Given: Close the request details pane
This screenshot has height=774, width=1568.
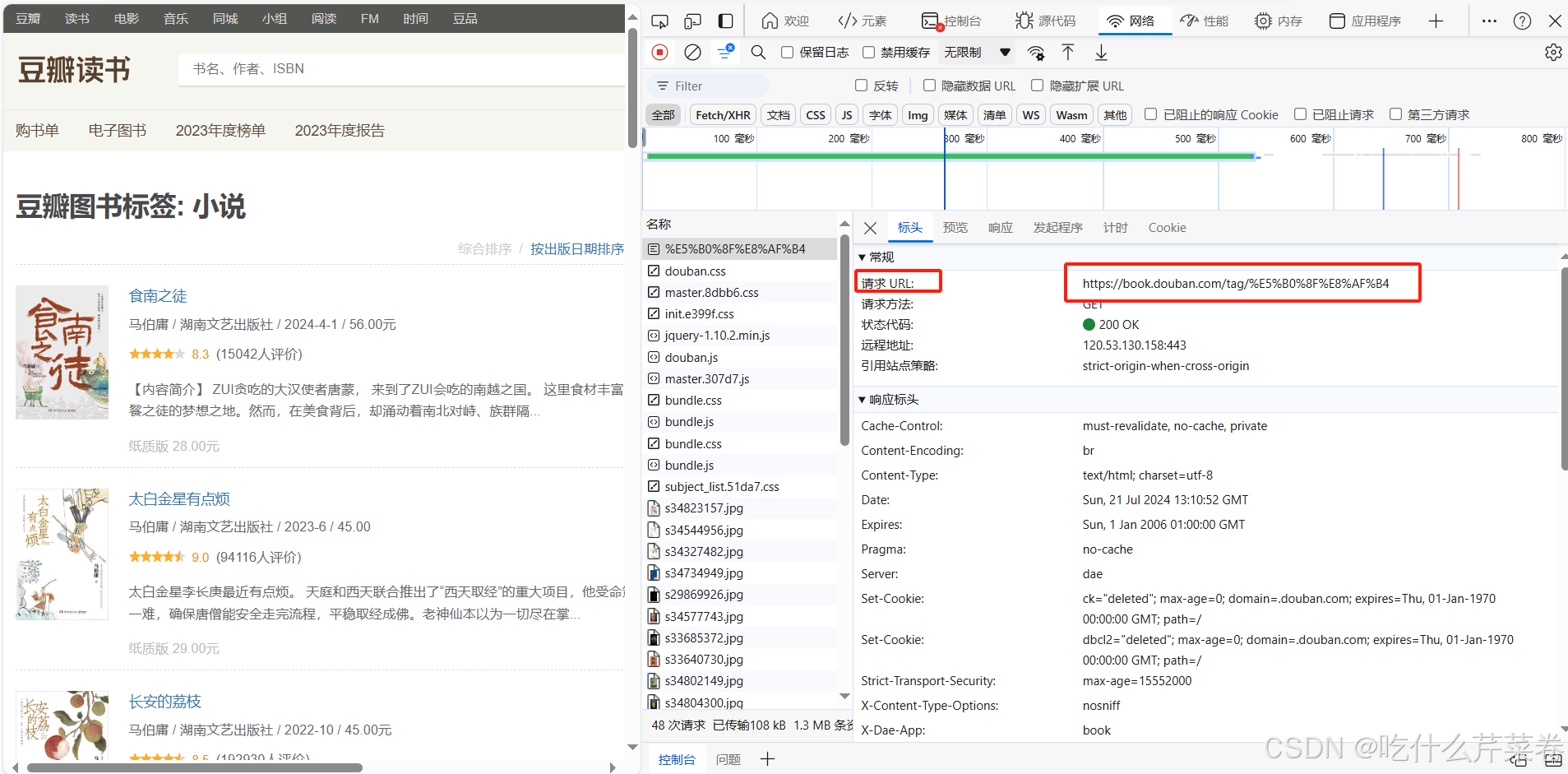Looking at the screenshot, I should click(x=871, y=228).
